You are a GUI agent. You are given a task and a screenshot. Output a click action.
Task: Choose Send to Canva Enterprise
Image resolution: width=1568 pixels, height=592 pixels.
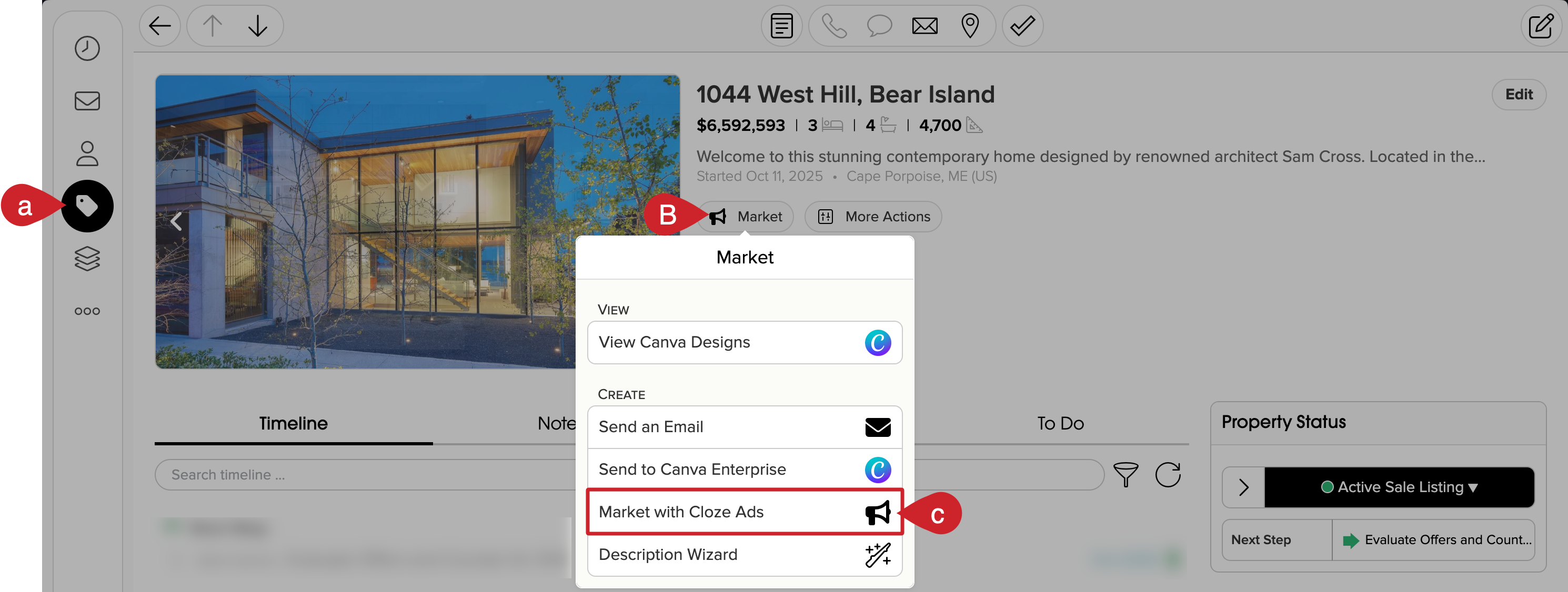[x=745, y=469]
